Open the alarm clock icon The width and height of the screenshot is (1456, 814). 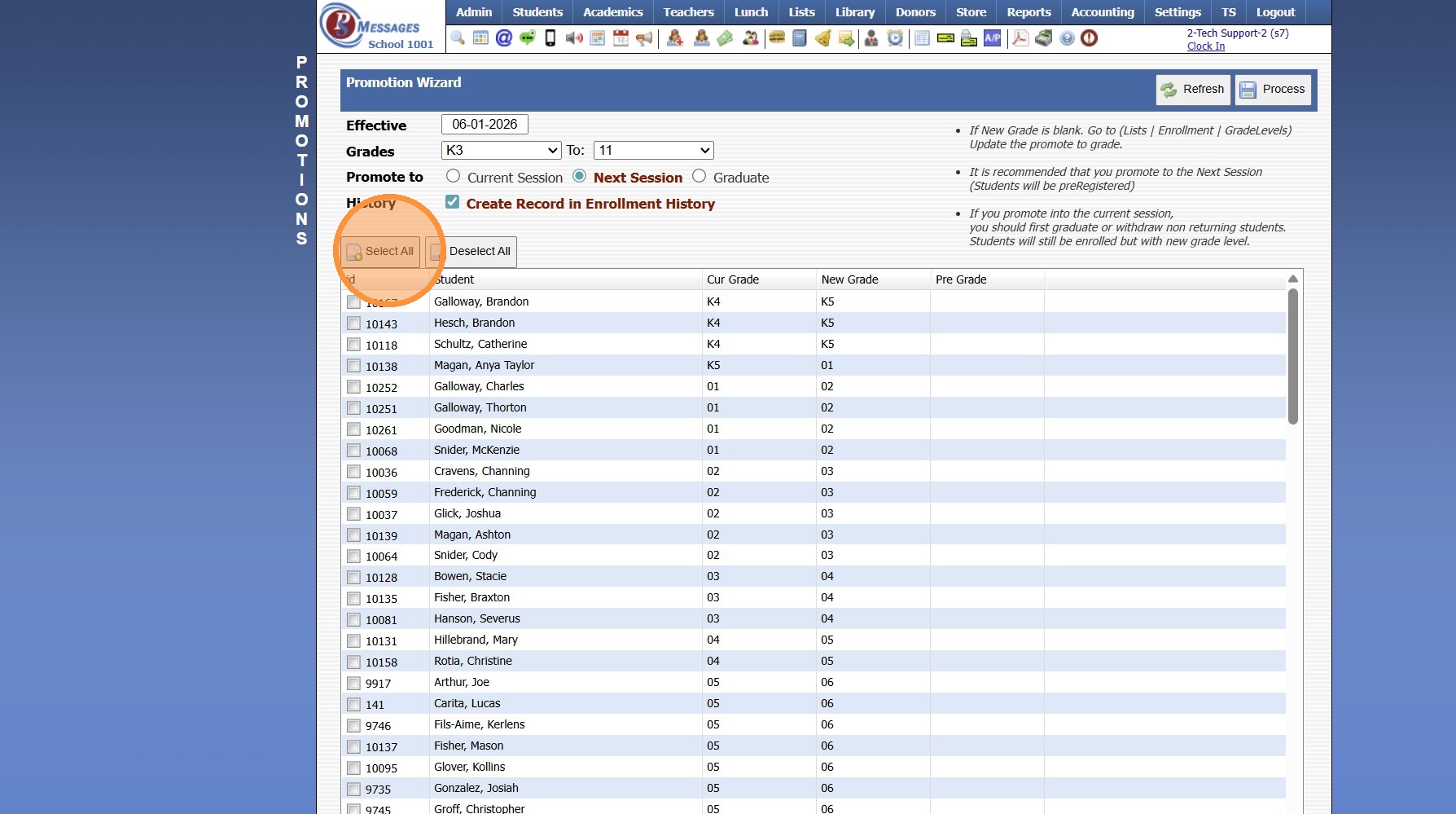tap(895, 38)
